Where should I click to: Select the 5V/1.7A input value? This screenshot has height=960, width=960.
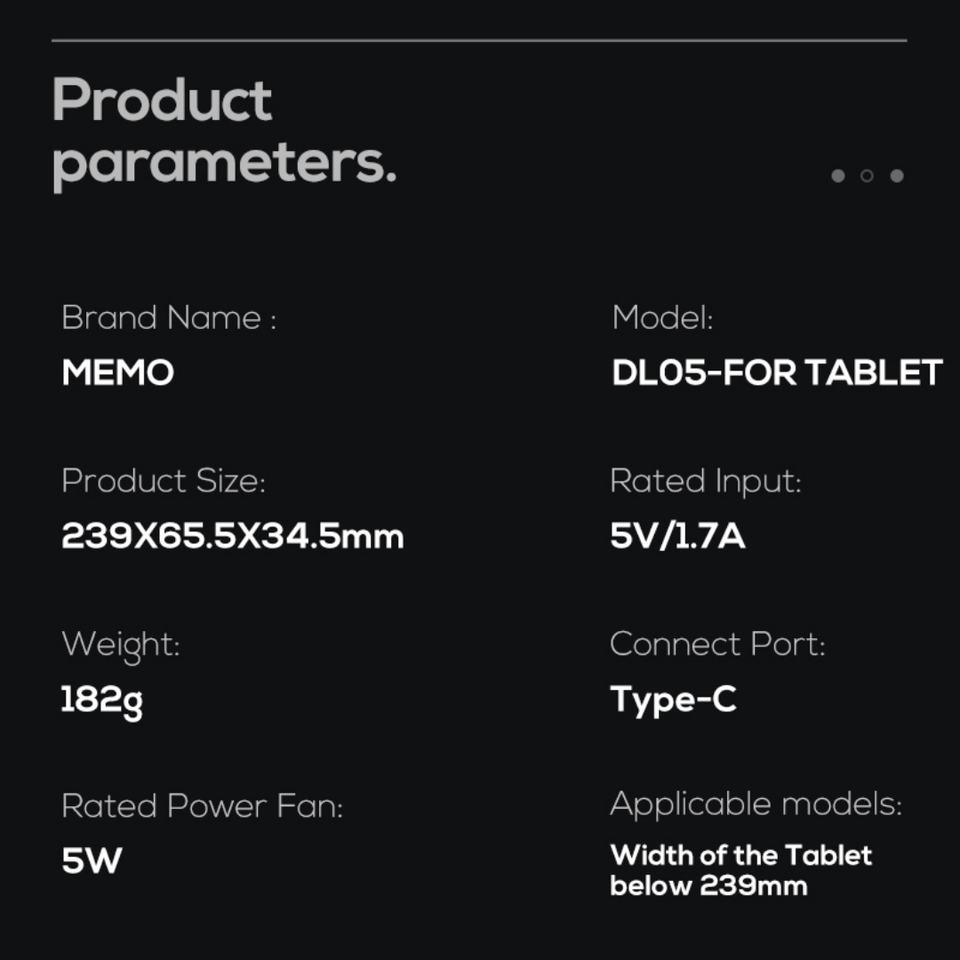pyautogui.click(x=678, y=537)
